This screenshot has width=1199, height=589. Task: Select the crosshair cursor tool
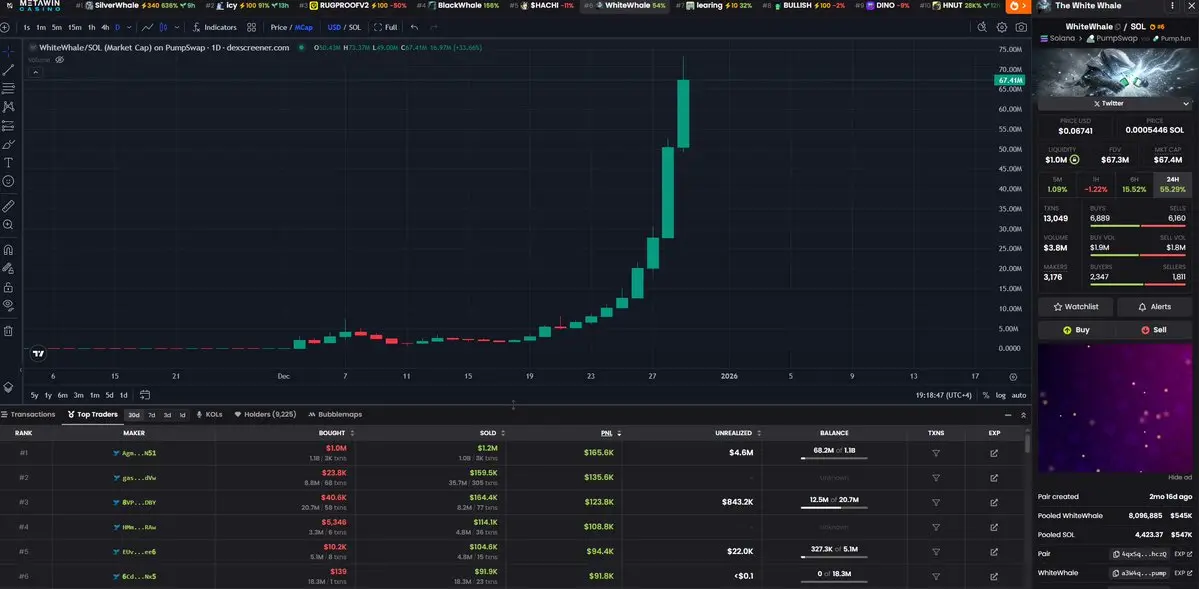8,51
